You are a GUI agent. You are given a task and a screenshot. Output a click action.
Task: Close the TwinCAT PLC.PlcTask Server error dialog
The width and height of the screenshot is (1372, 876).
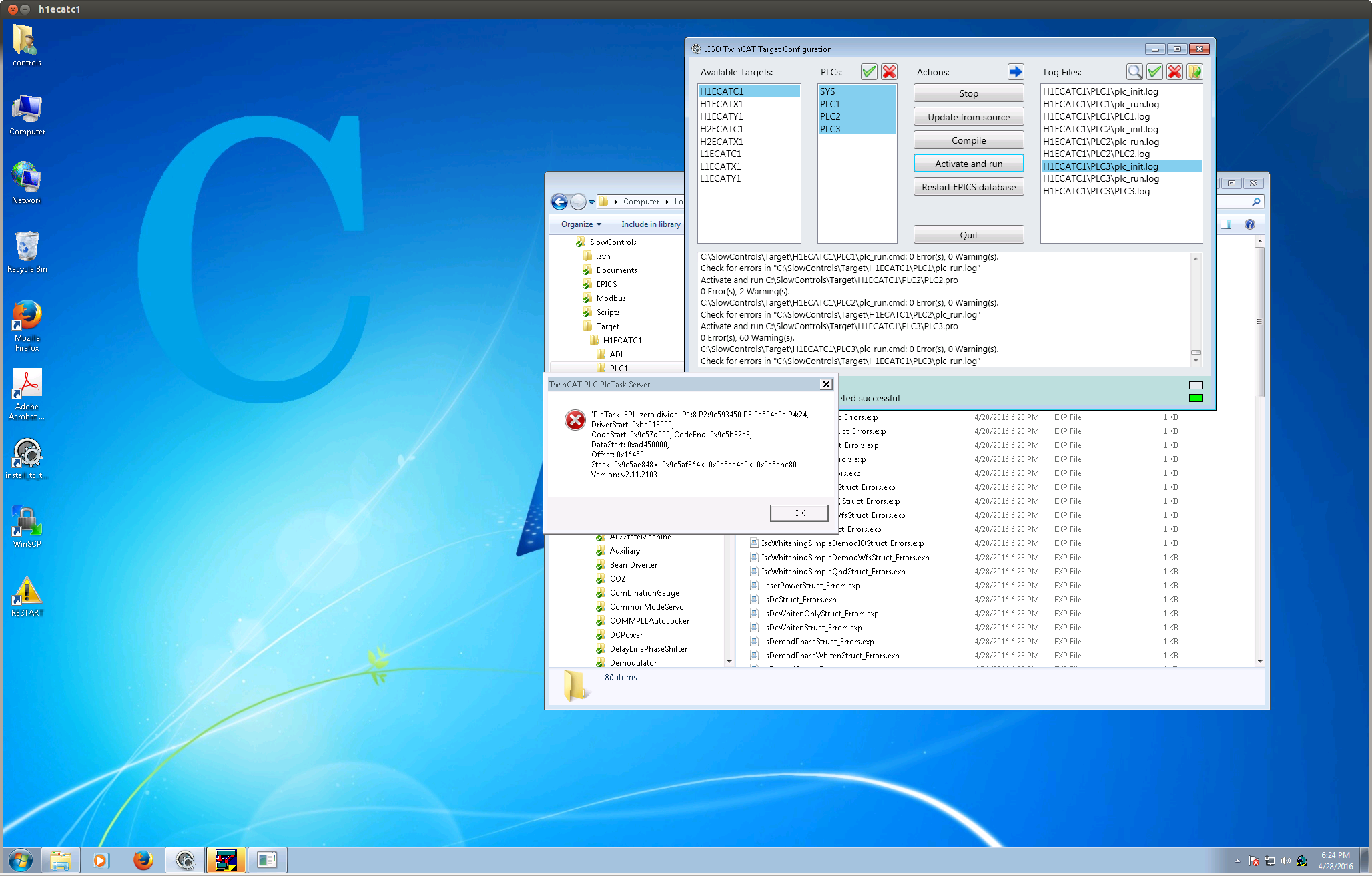click(826, 384)
